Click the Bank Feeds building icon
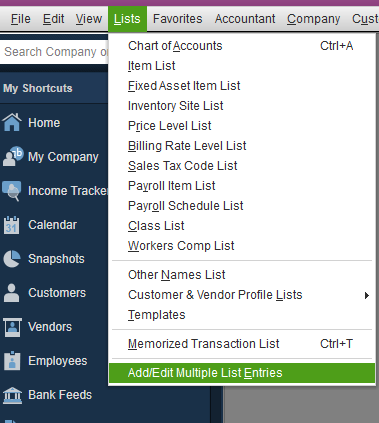The width and height of the screenshot is (379, 423). click(12, 395)
